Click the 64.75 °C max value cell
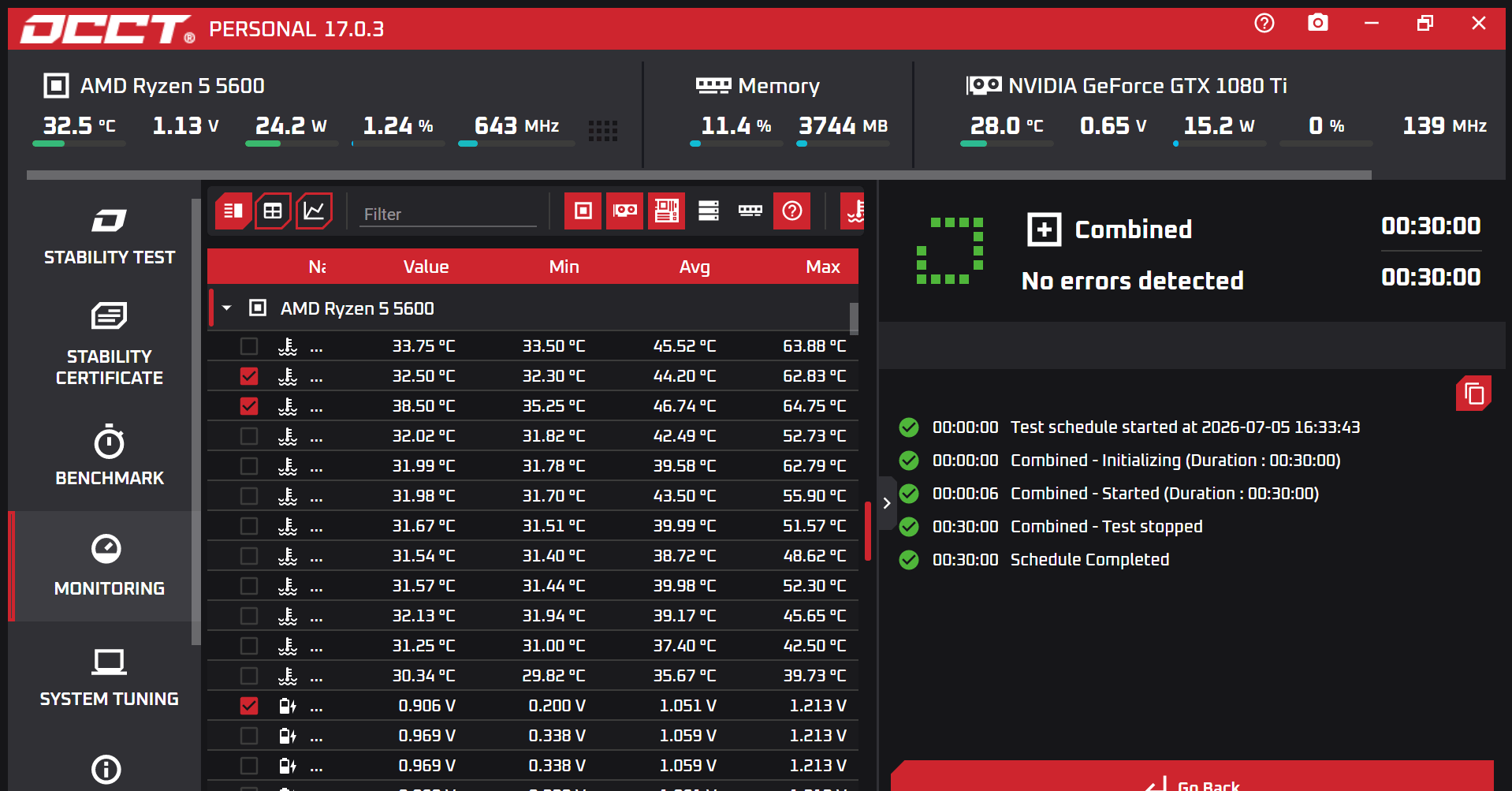 814,406
